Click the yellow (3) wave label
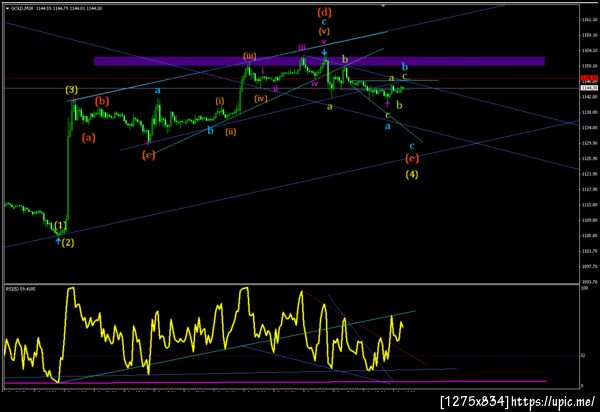 tap(72, 90)
